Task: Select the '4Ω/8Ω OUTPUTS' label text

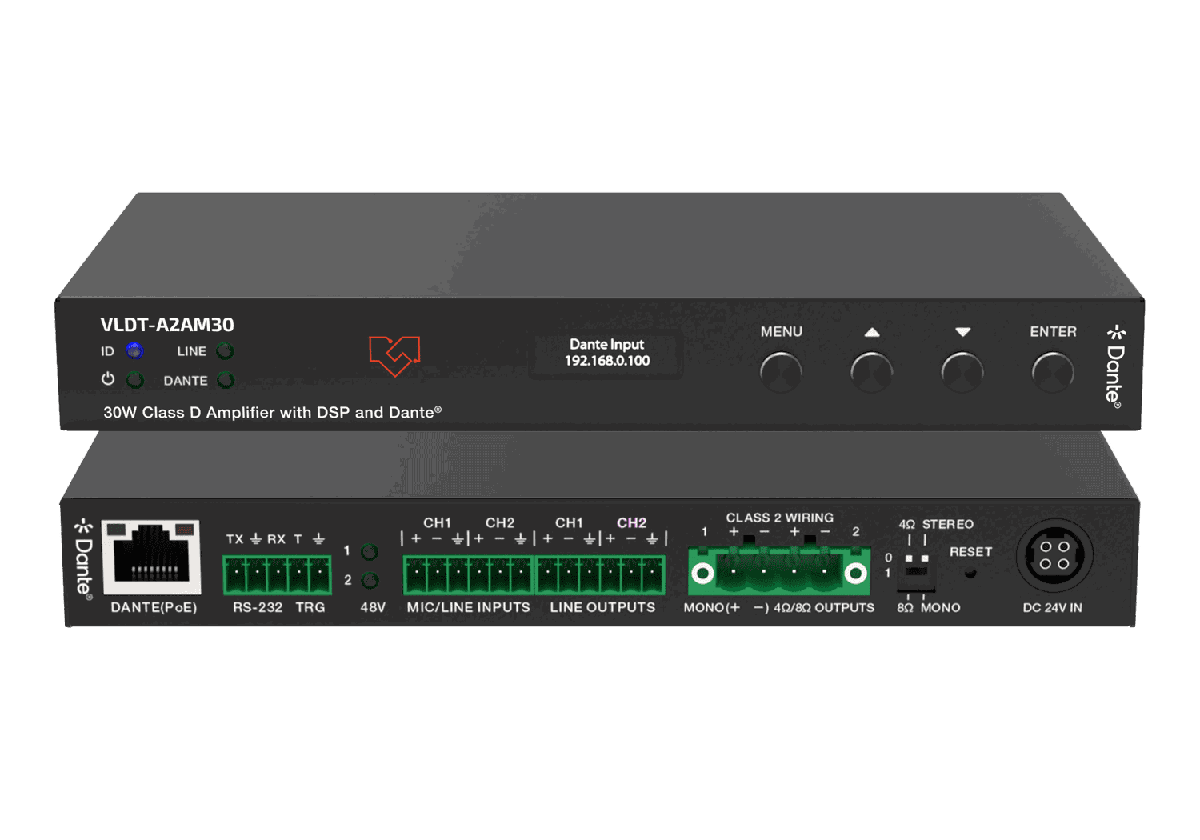Action: pyautogui.click(x=823, y=607)
